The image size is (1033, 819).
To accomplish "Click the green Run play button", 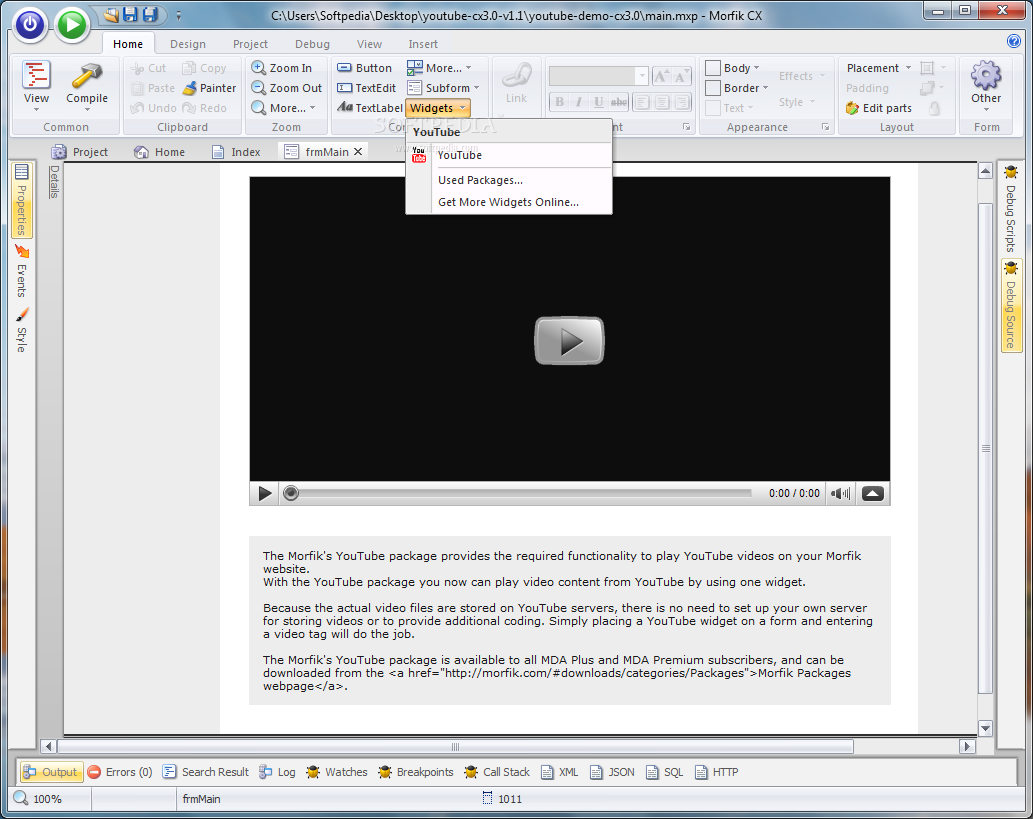I will point(71,25).
